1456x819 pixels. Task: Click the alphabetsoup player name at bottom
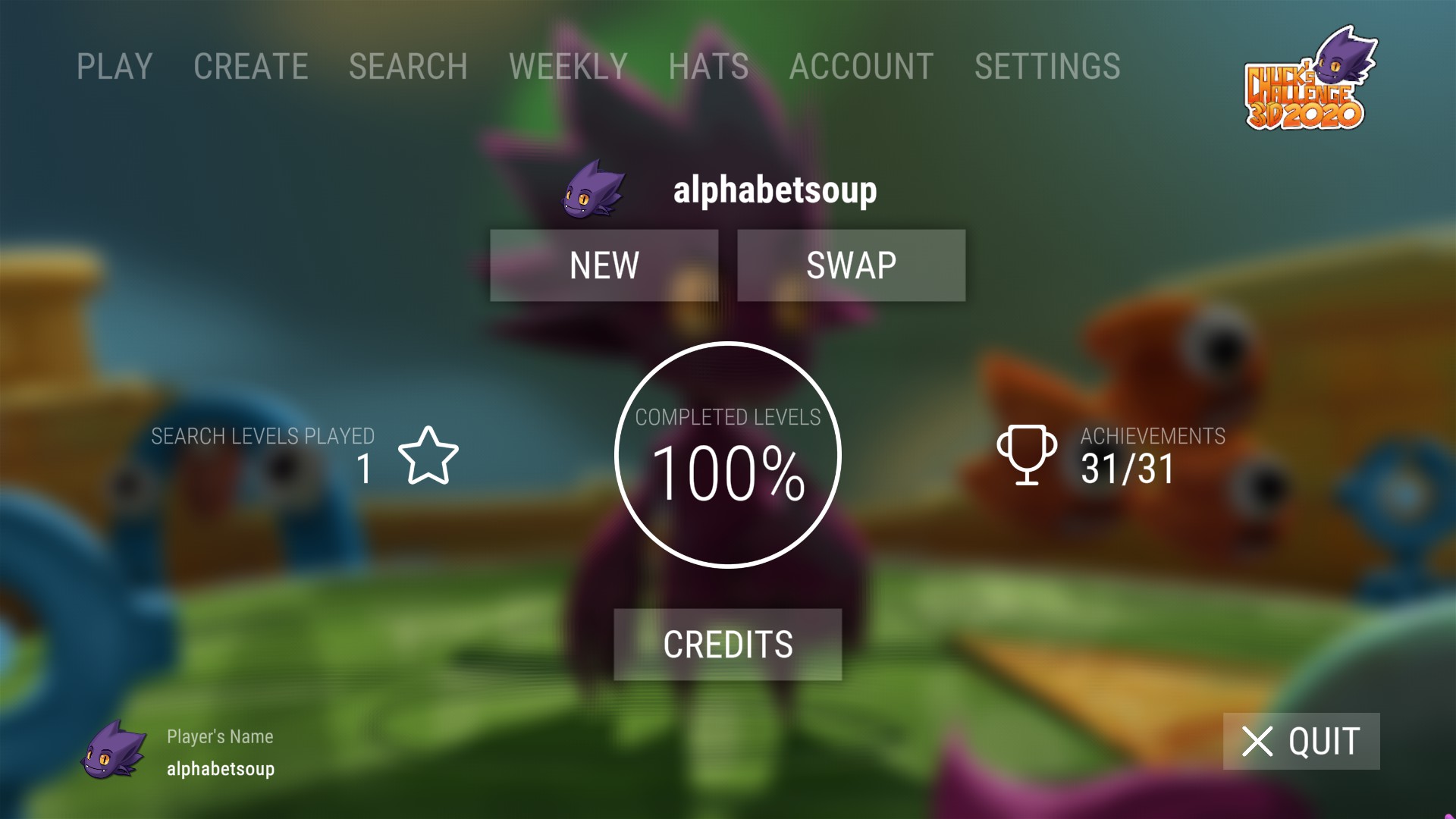[x=221, y=769]
